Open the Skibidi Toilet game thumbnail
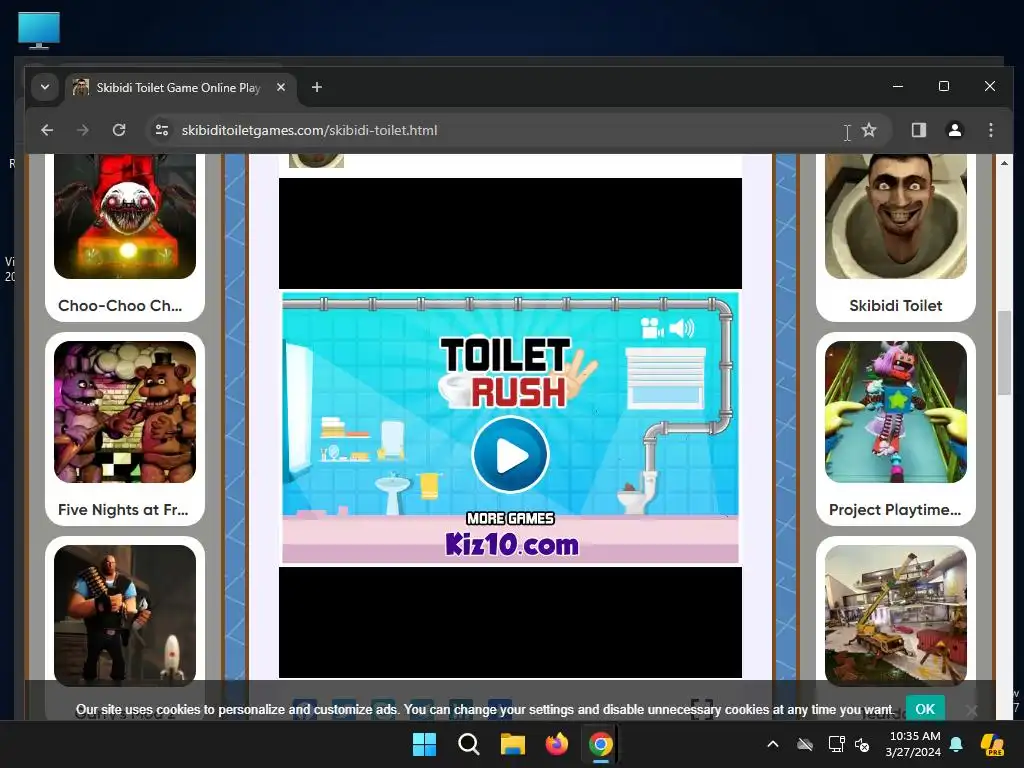The width and height of the screenshot is (1024, 768). click(896, 217)
